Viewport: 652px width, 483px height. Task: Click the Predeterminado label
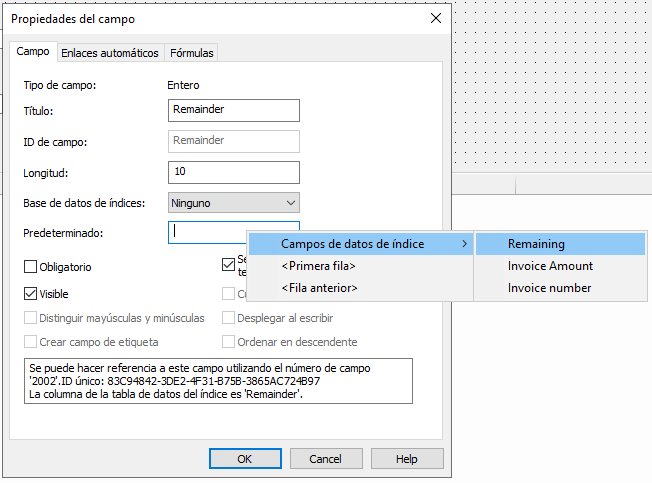coord(63,233)
